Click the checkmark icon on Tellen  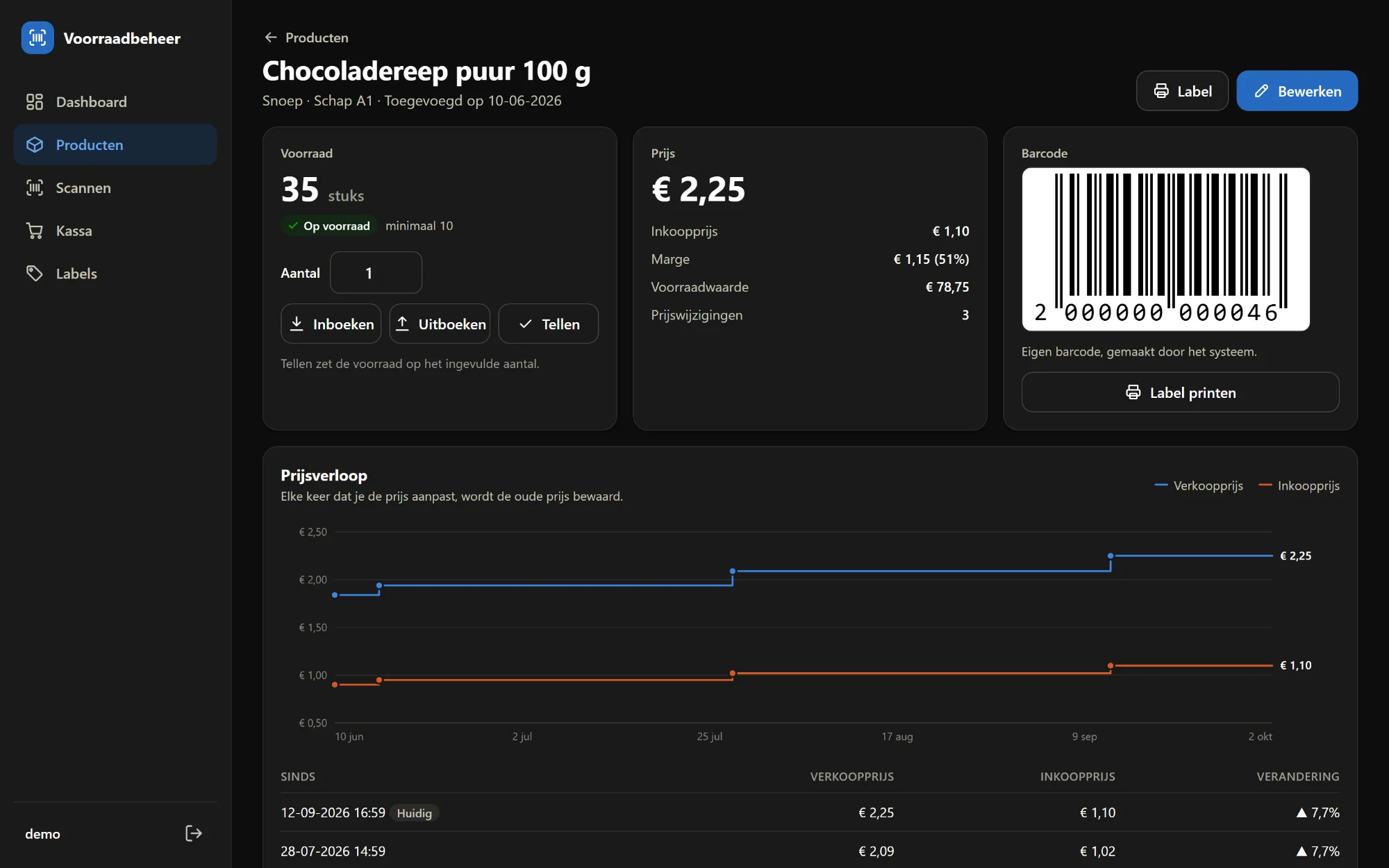click(x=526, y=324)
